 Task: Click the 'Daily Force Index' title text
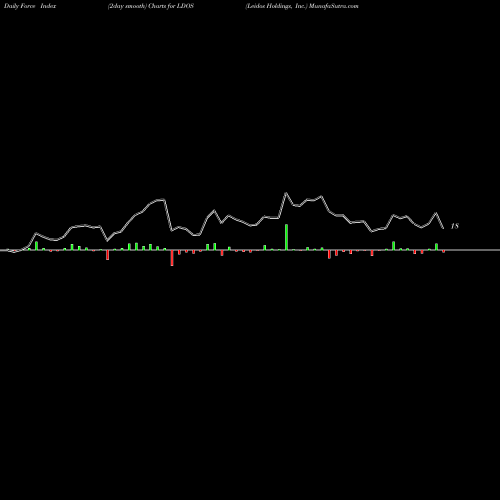coord(30,6)
